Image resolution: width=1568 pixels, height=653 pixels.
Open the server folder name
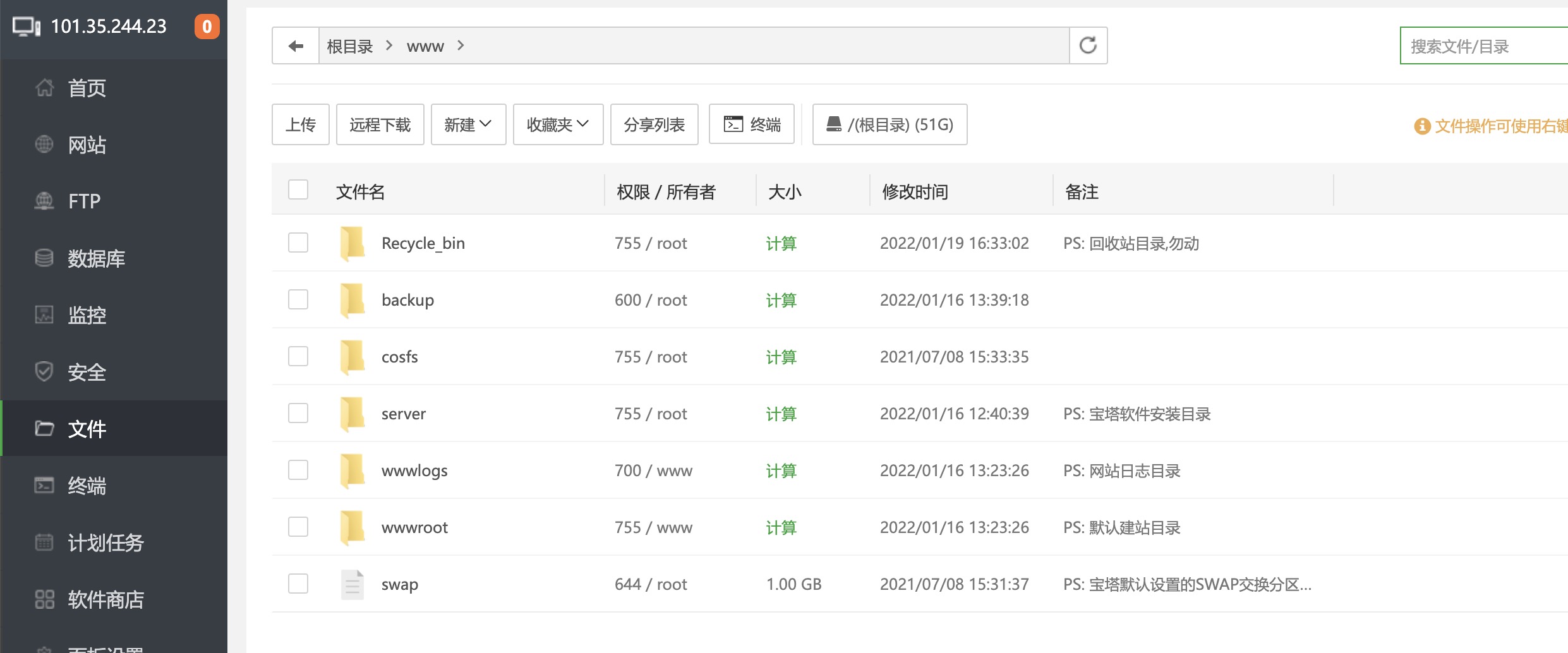[403, 414]
